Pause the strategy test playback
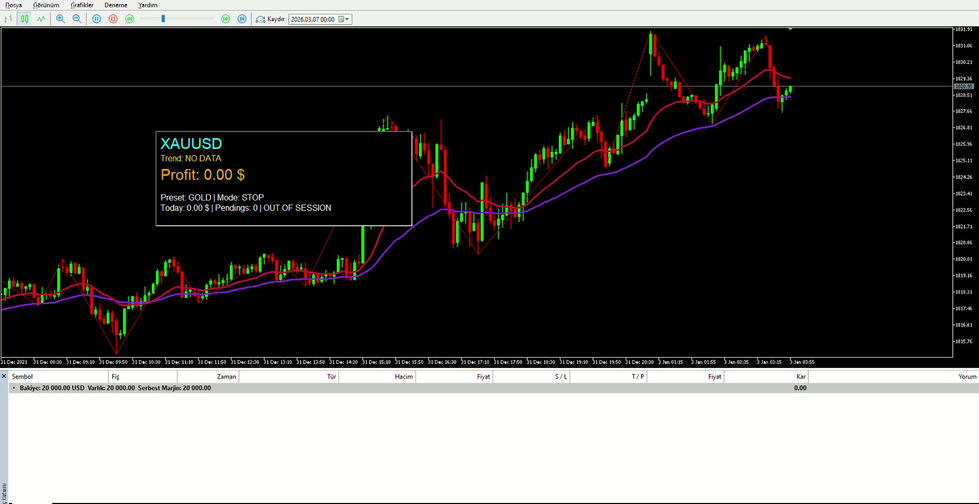 (x=96, y=19)
